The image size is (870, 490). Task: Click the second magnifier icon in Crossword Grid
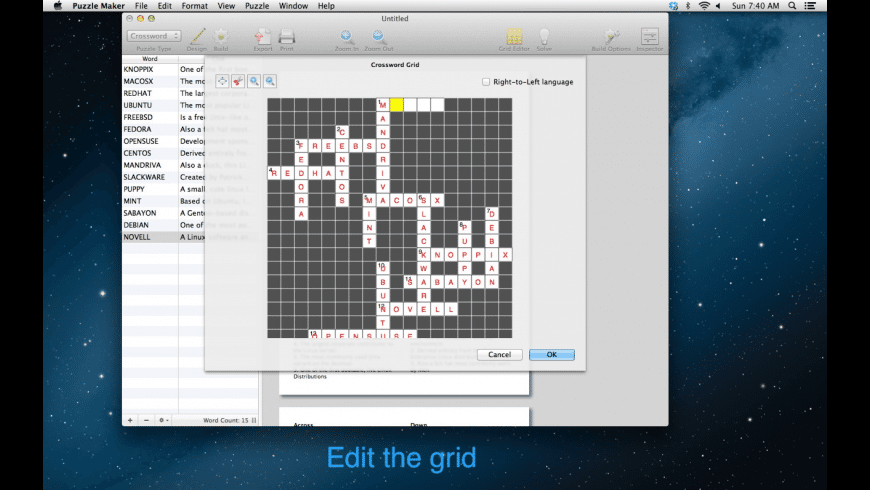point(270,81)
